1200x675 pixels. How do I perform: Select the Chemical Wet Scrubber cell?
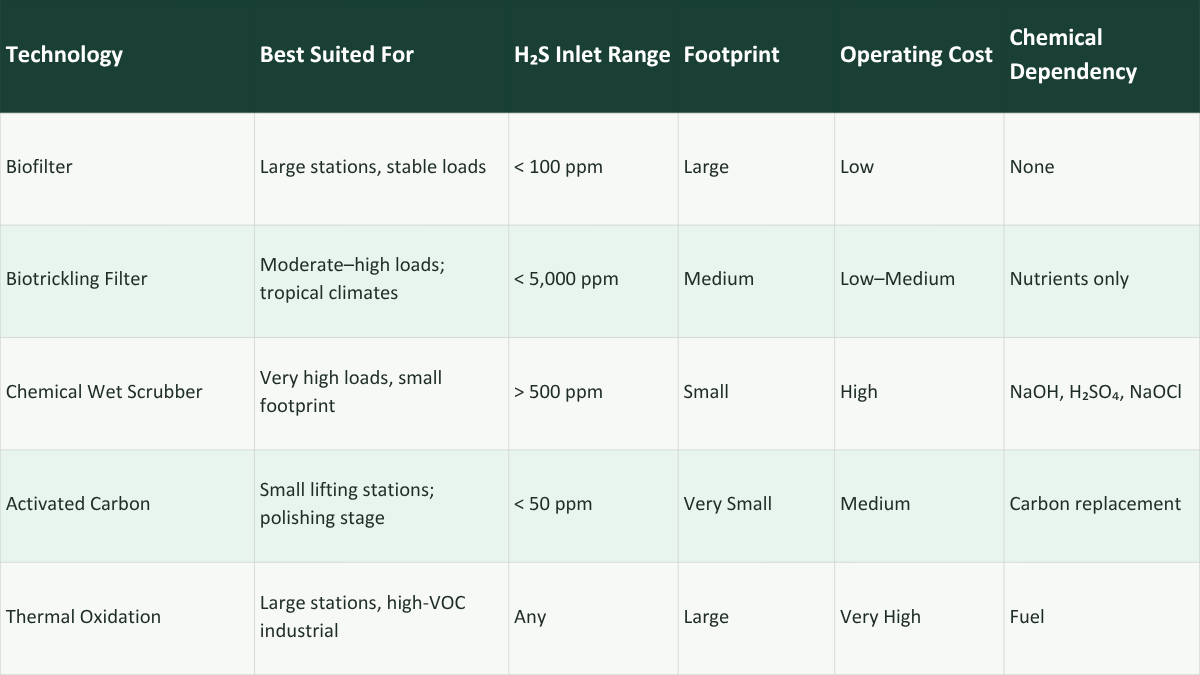point(104,392)
